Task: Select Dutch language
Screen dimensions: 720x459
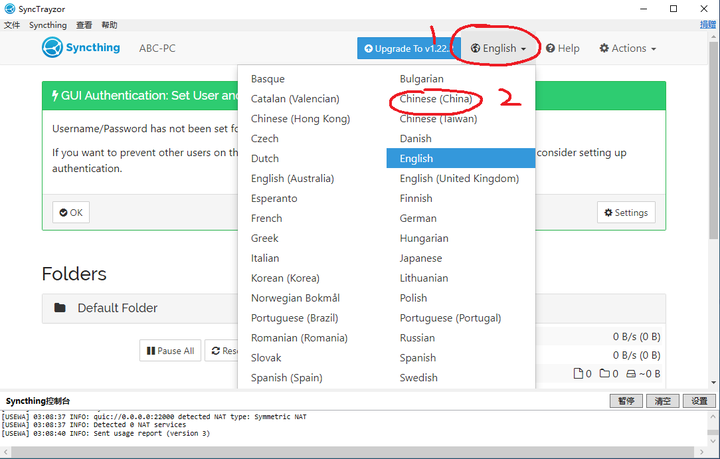Action: (264, 158)
